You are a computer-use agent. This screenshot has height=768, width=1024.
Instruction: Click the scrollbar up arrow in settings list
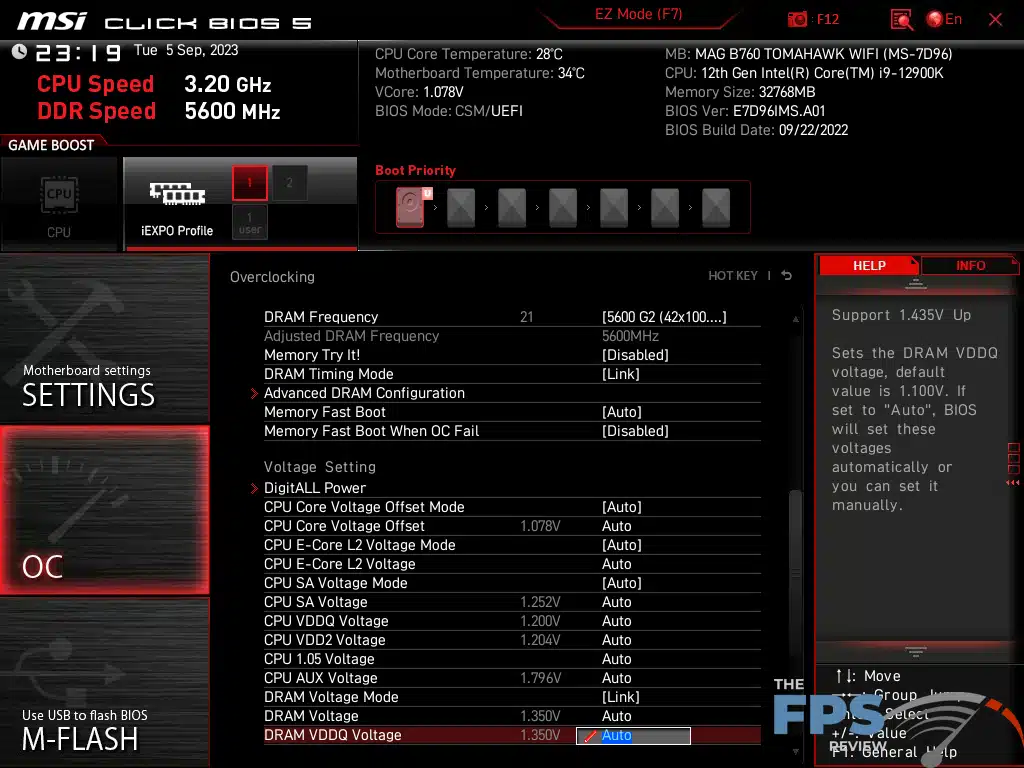click(x=795, y=319)
